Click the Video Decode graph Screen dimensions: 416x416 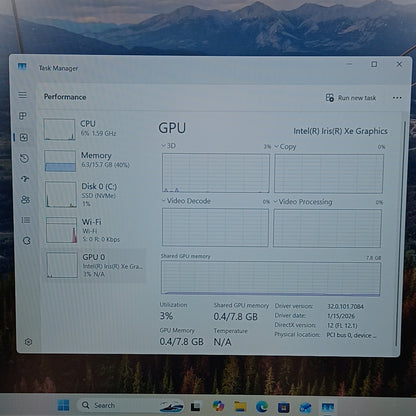point(215,227)
